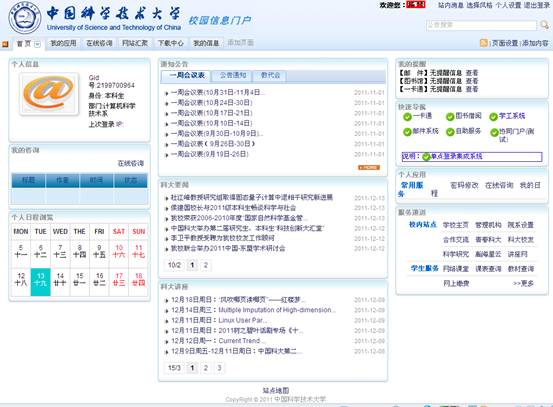The width and height of the screenshot is (553, 407).
Task: Go to page 2 of 科大讲座
Action: pyautogui.click(x=206, y=368)
